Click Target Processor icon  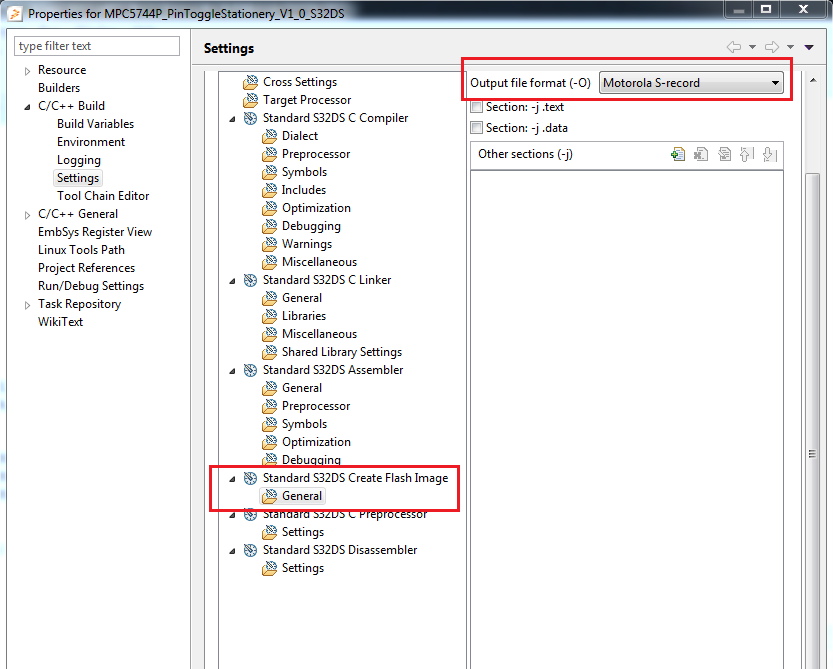[x=250, y=100]
